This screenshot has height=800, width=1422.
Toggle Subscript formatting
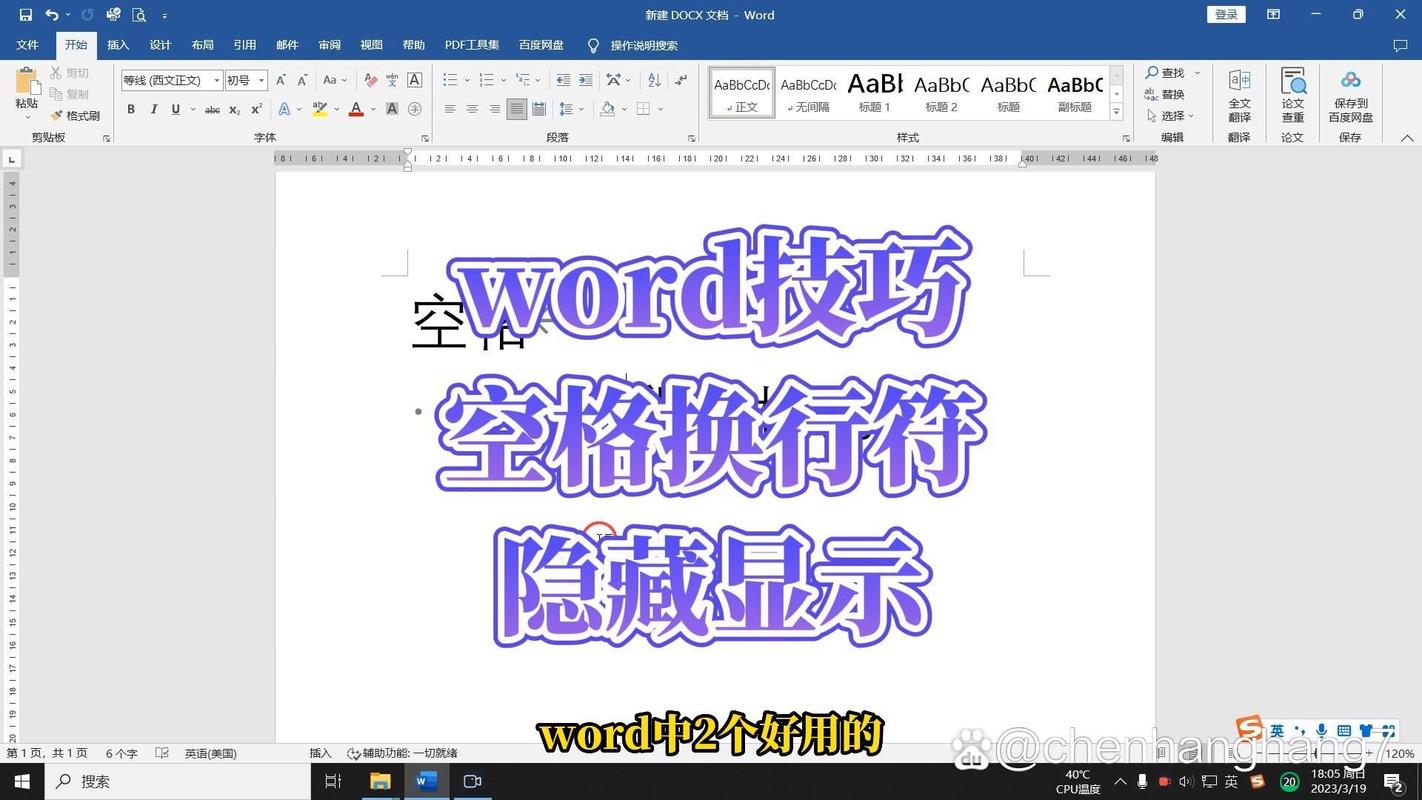tap(234, 109)
